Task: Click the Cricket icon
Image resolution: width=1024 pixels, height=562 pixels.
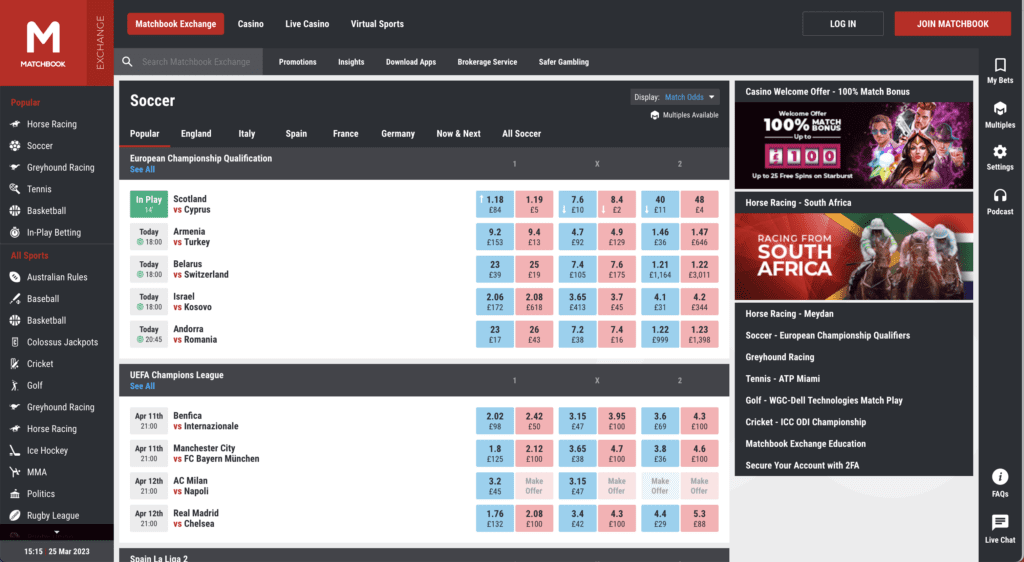Action: [x=15, y=364]
